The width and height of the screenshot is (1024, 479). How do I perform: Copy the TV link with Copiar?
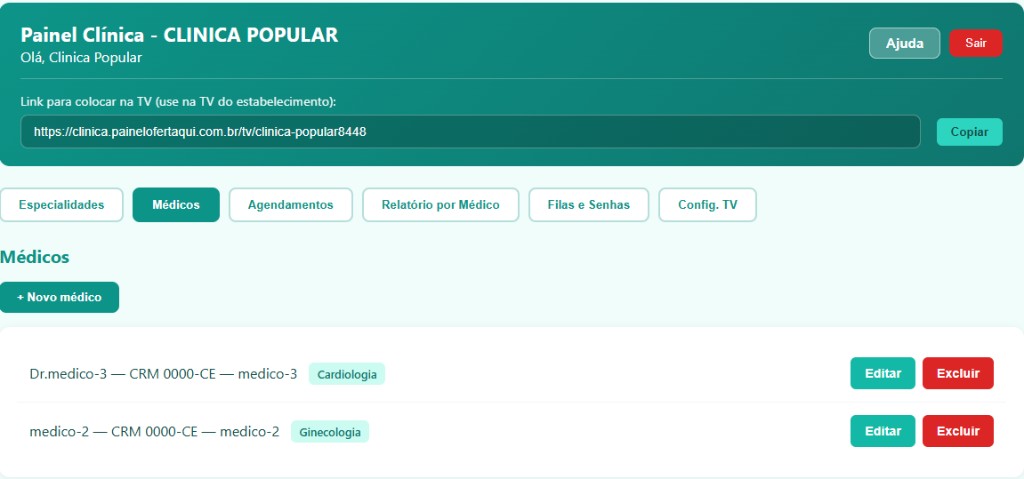(968, 132)
